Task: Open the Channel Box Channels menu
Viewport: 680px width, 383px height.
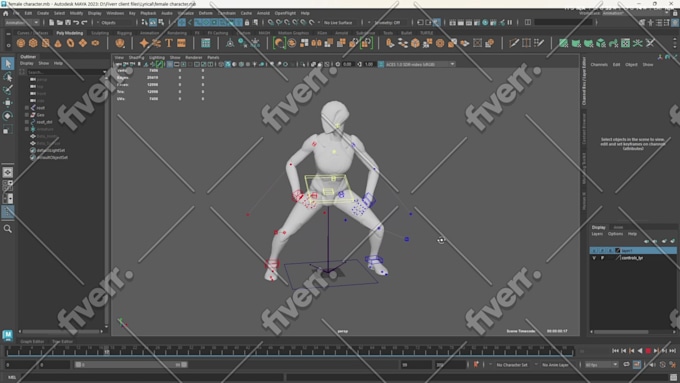Action: pyautogui.click(x=599, y=65)
